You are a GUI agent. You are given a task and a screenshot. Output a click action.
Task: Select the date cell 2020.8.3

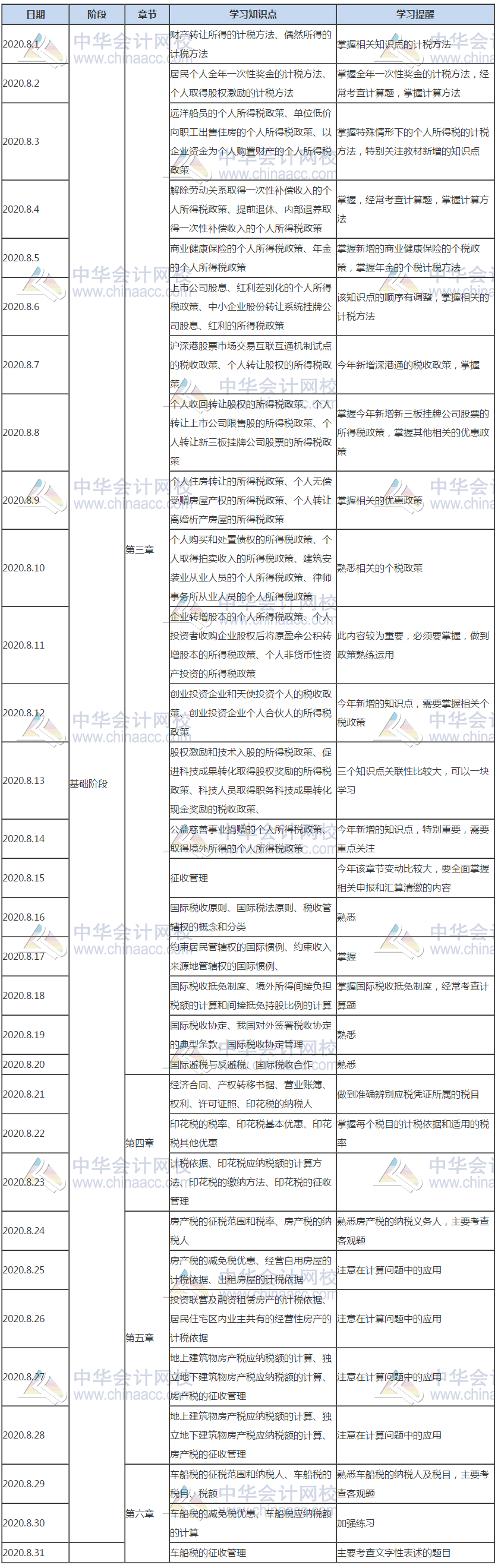34,142
